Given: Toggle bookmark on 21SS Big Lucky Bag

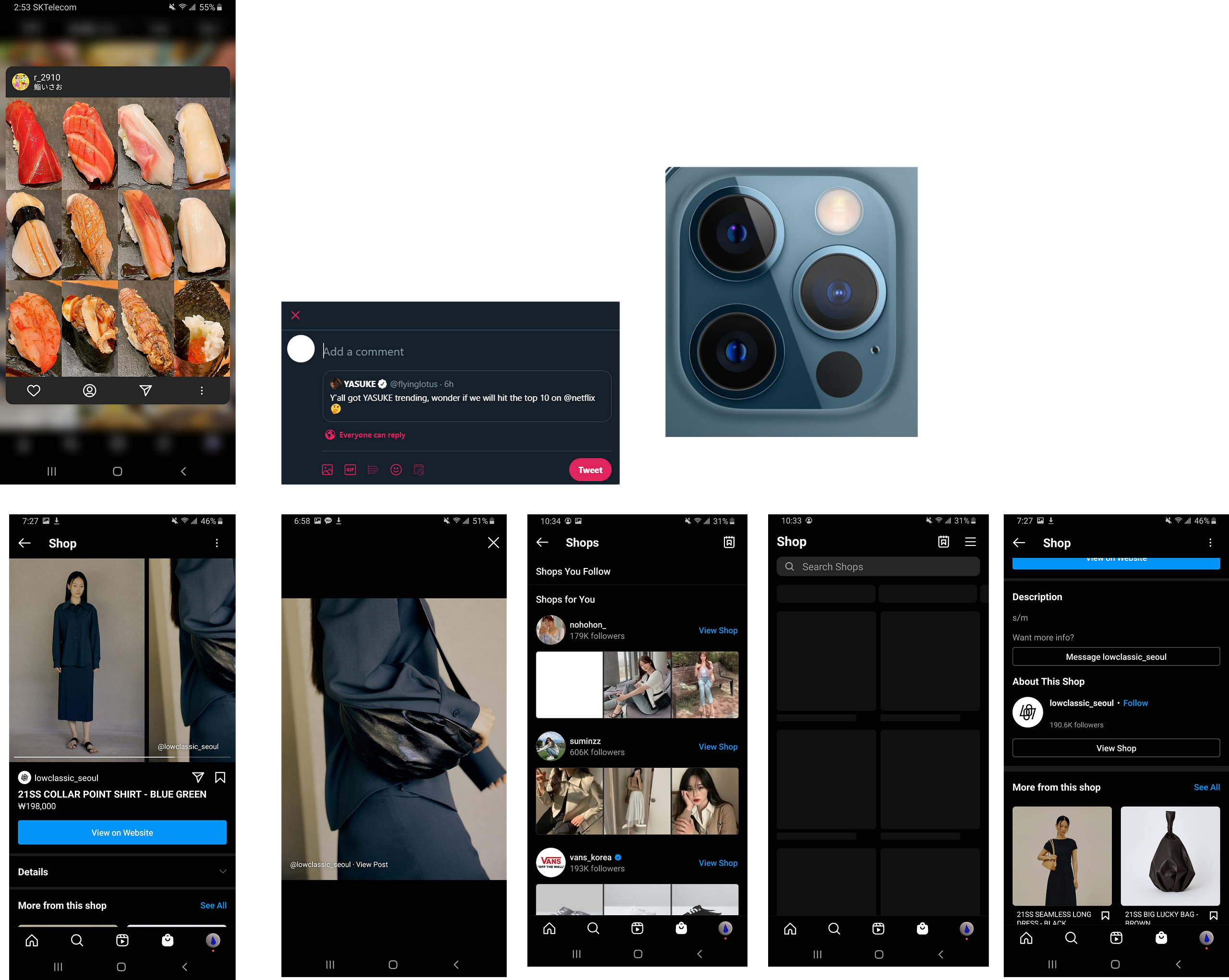Looking at the screenshot, I should click(1213, 916).
